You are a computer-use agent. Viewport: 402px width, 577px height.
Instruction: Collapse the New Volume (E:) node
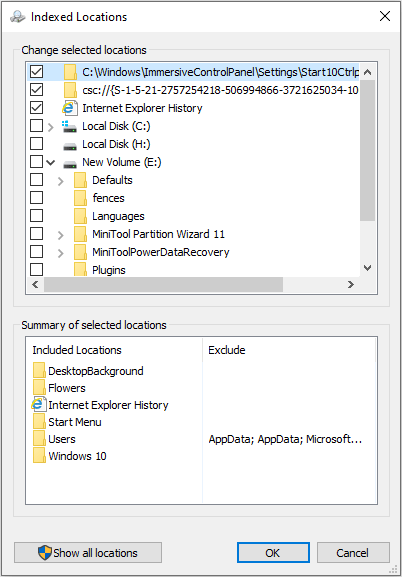coord(51,163)
